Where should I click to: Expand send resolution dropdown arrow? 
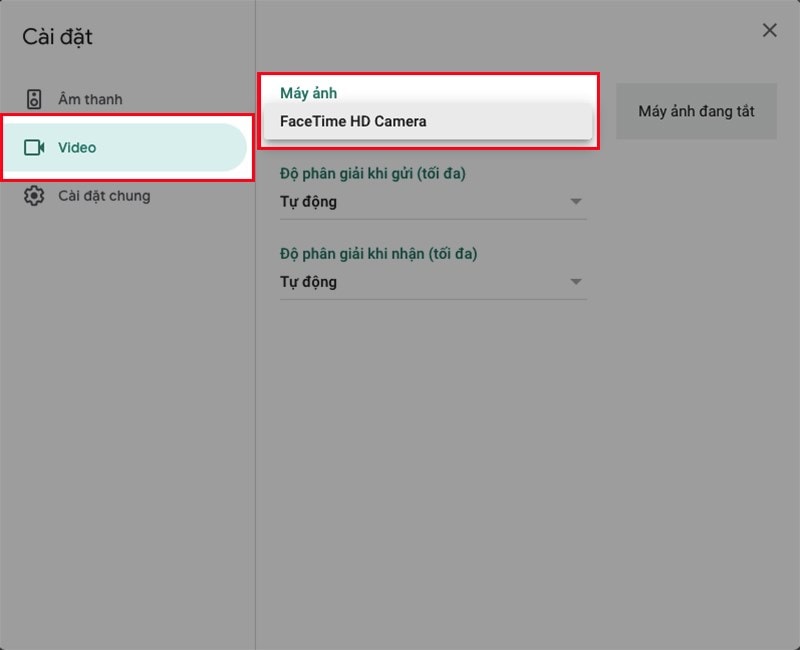click(575, 202)
